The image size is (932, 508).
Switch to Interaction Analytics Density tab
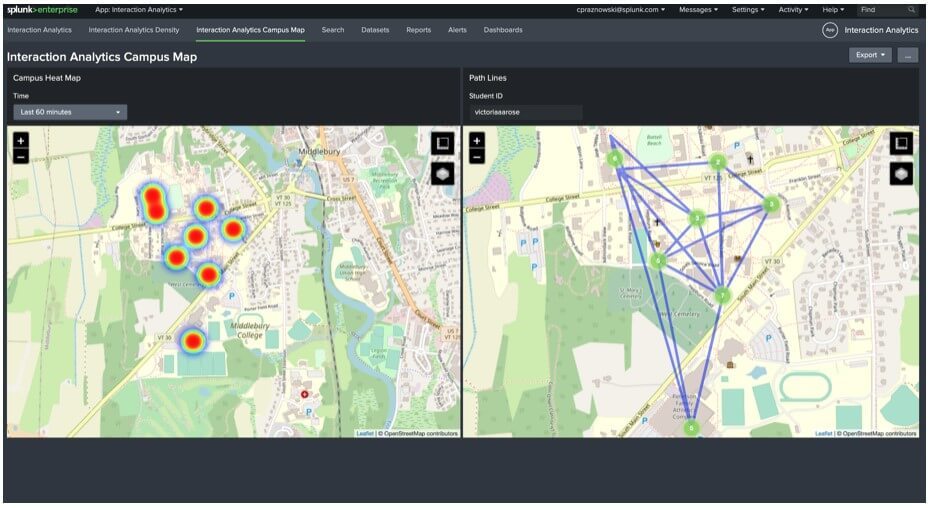[134, 30]
